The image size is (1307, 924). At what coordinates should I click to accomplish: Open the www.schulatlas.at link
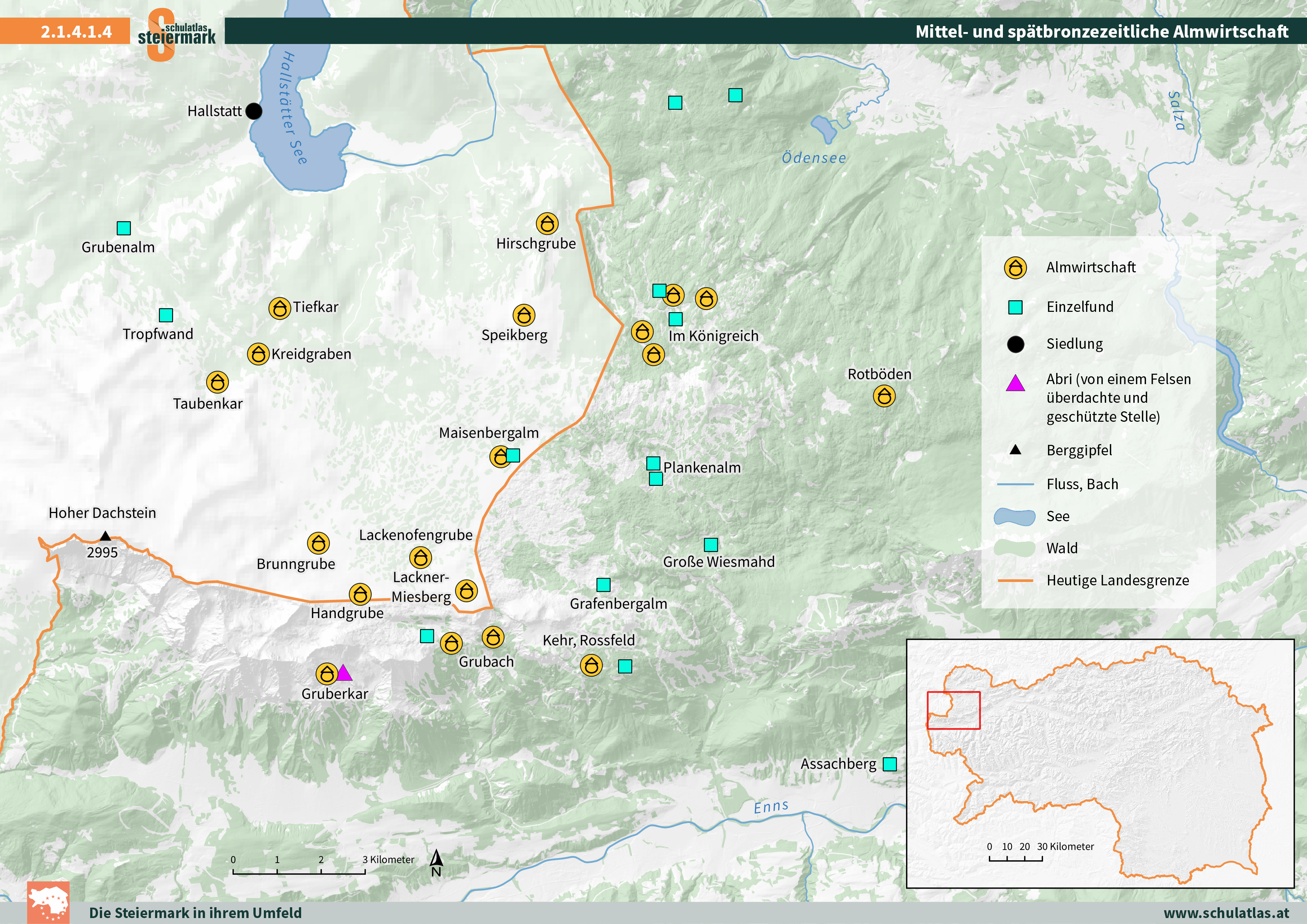click(x=1226, y=912)
